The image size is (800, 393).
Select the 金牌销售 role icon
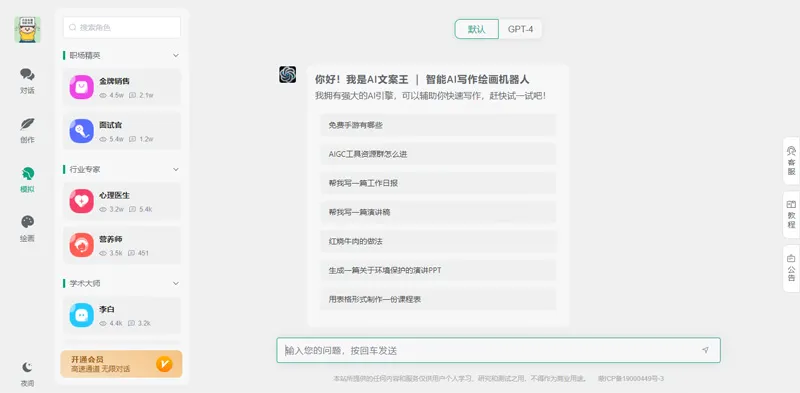[x=82, y=87]
